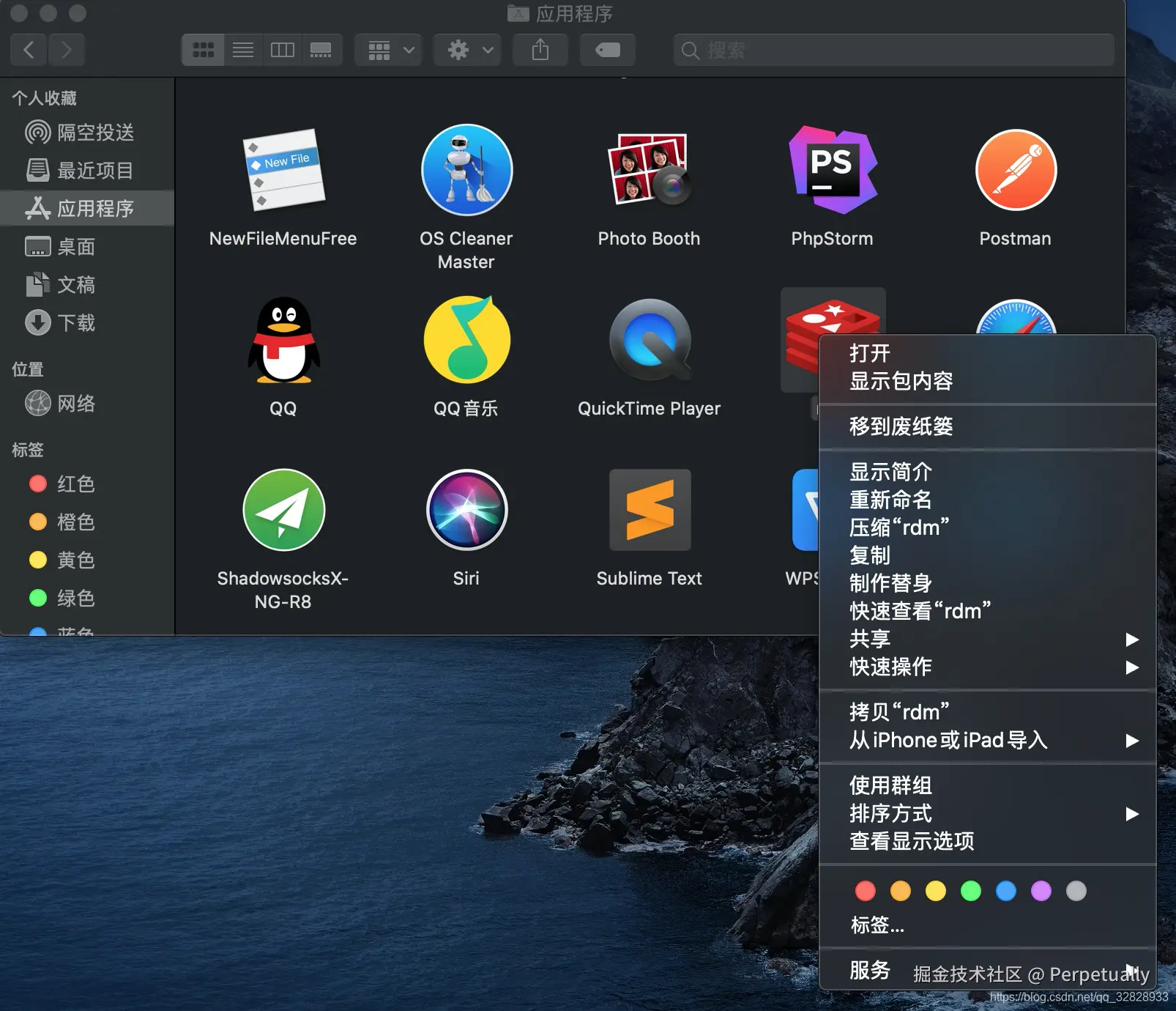Choose 移到废纸篓 in context menu
The image size is (1176, 1011).
pyautogui.click(x=987, y=426)
